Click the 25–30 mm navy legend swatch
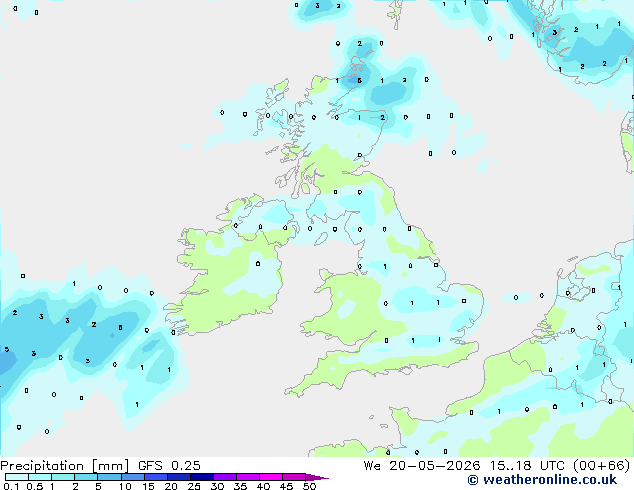The width and height of the screenshot is (634, 490). (x=202, y=477)
